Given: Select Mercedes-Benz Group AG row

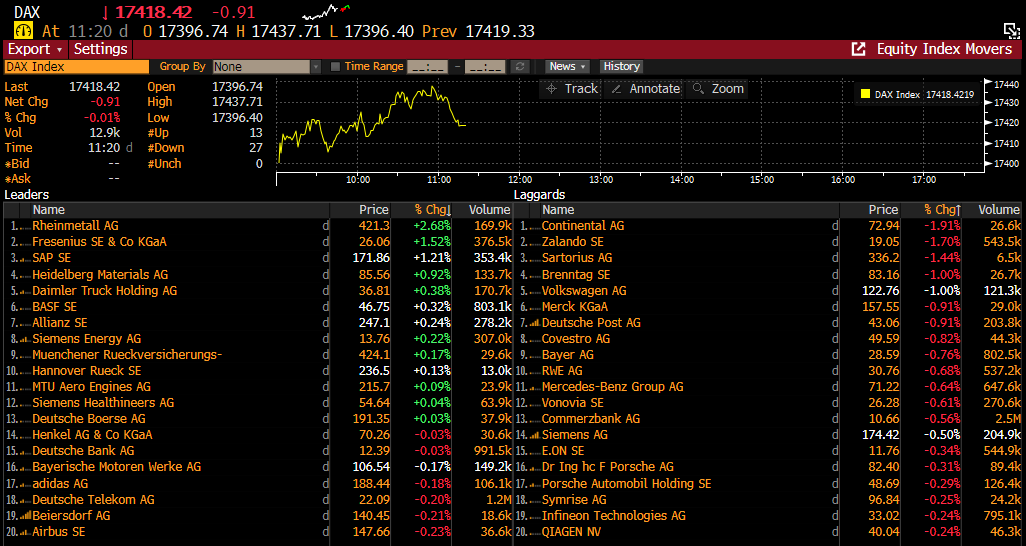Looking at the screenshot, I should 767,387.
